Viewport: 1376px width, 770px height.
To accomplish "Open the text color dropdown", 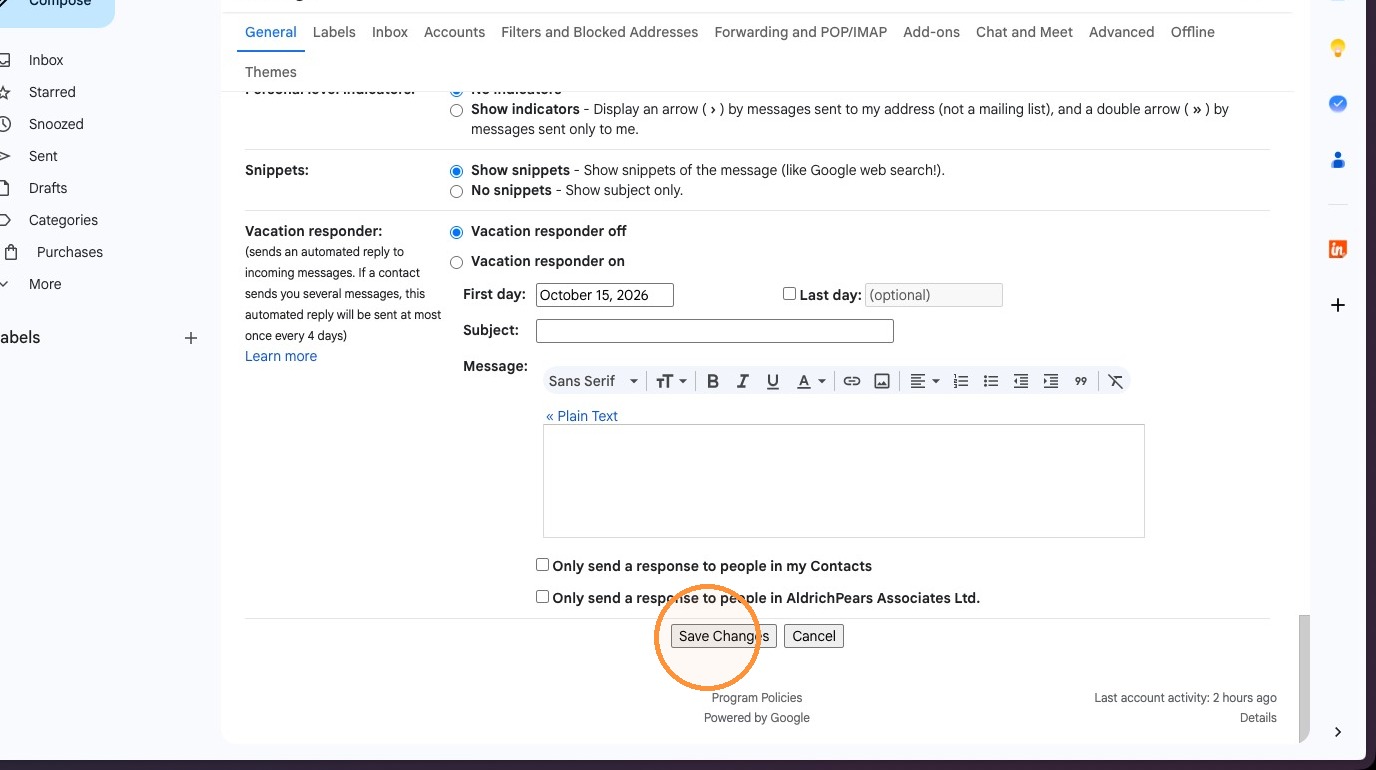I will pos(811,381).
